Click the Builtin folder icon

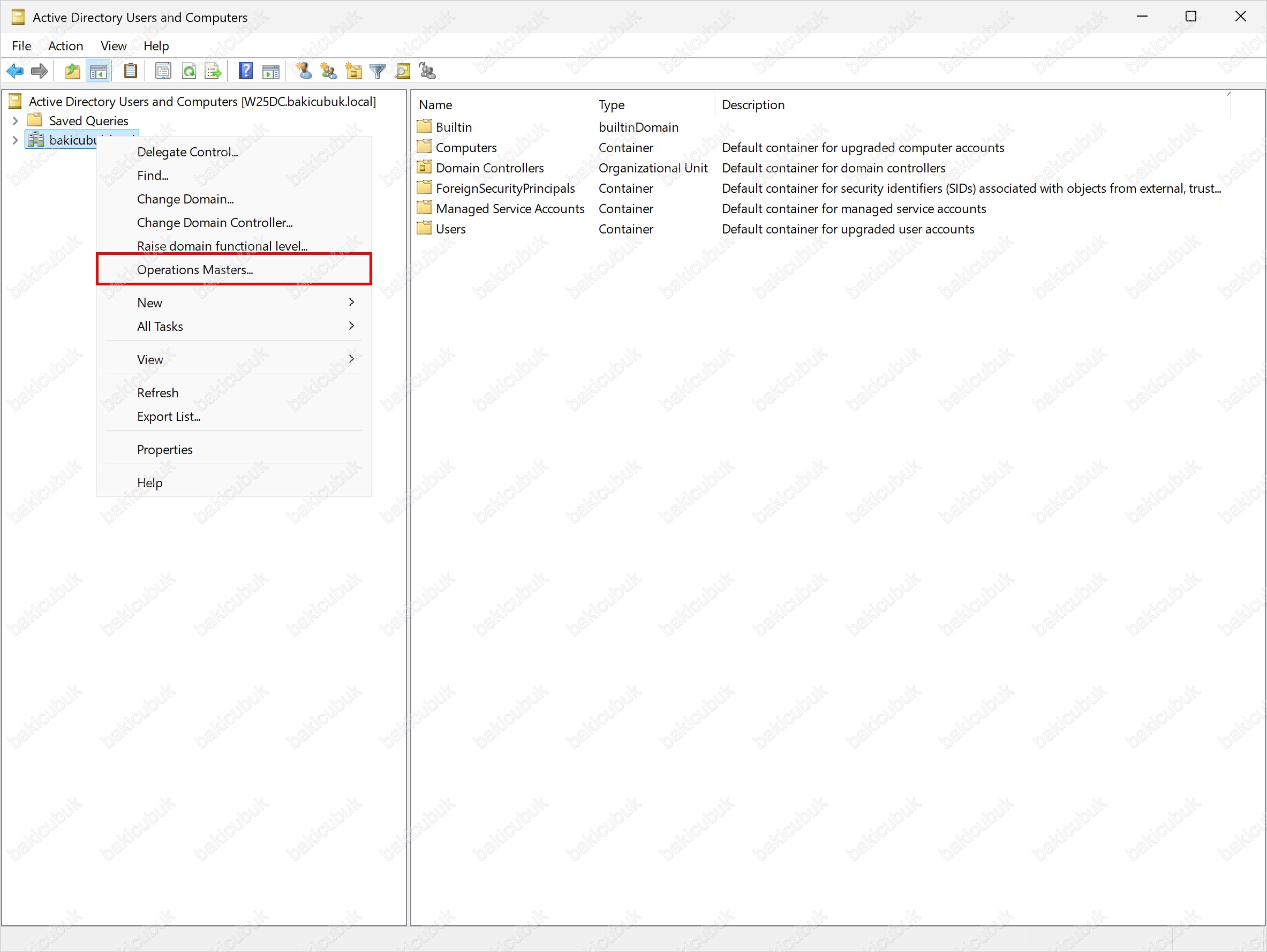click(x=425, y=126)
